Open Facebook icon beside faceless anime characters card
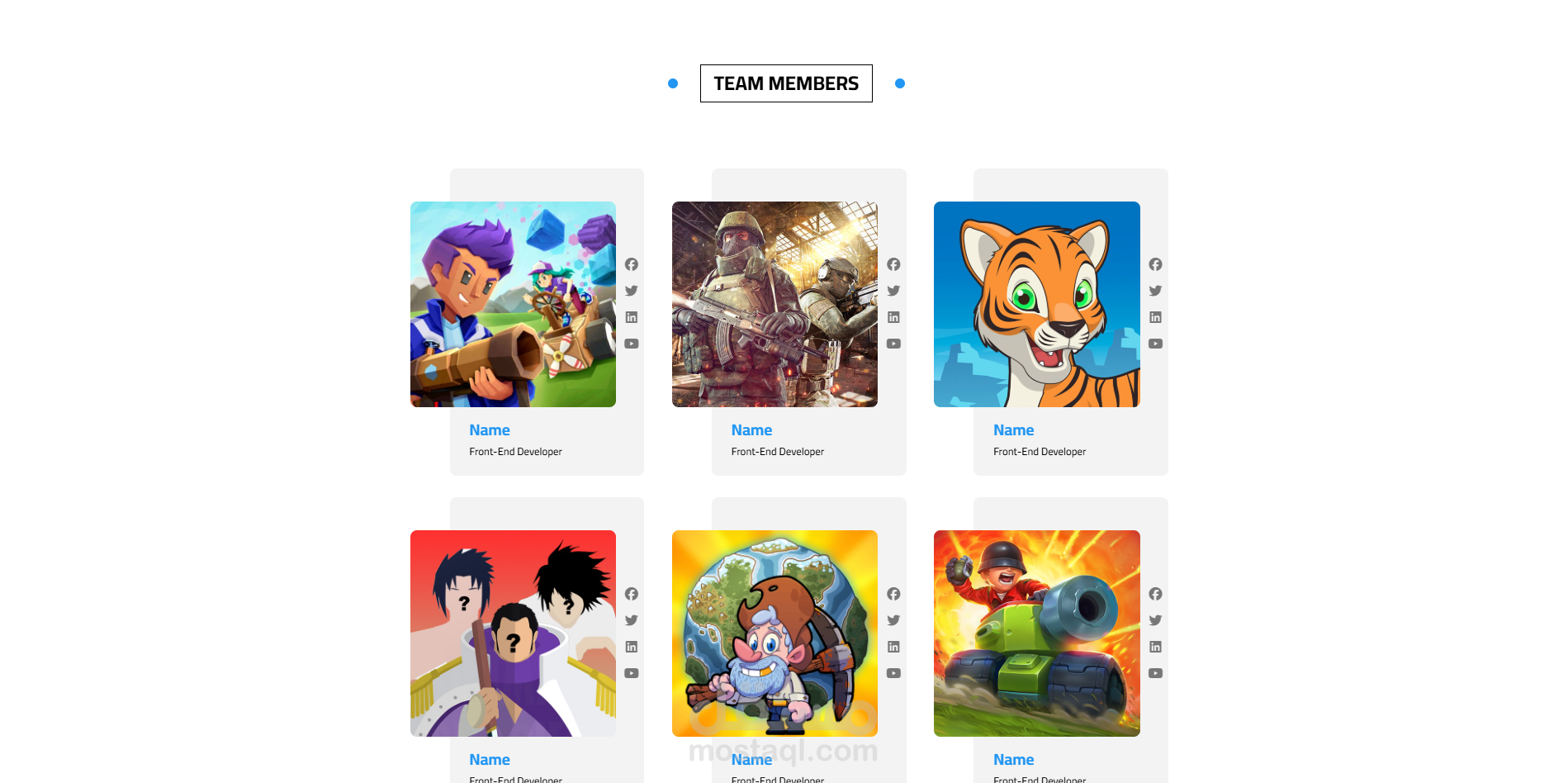Viewport: 1568px width, 783px height. (632, 594)
